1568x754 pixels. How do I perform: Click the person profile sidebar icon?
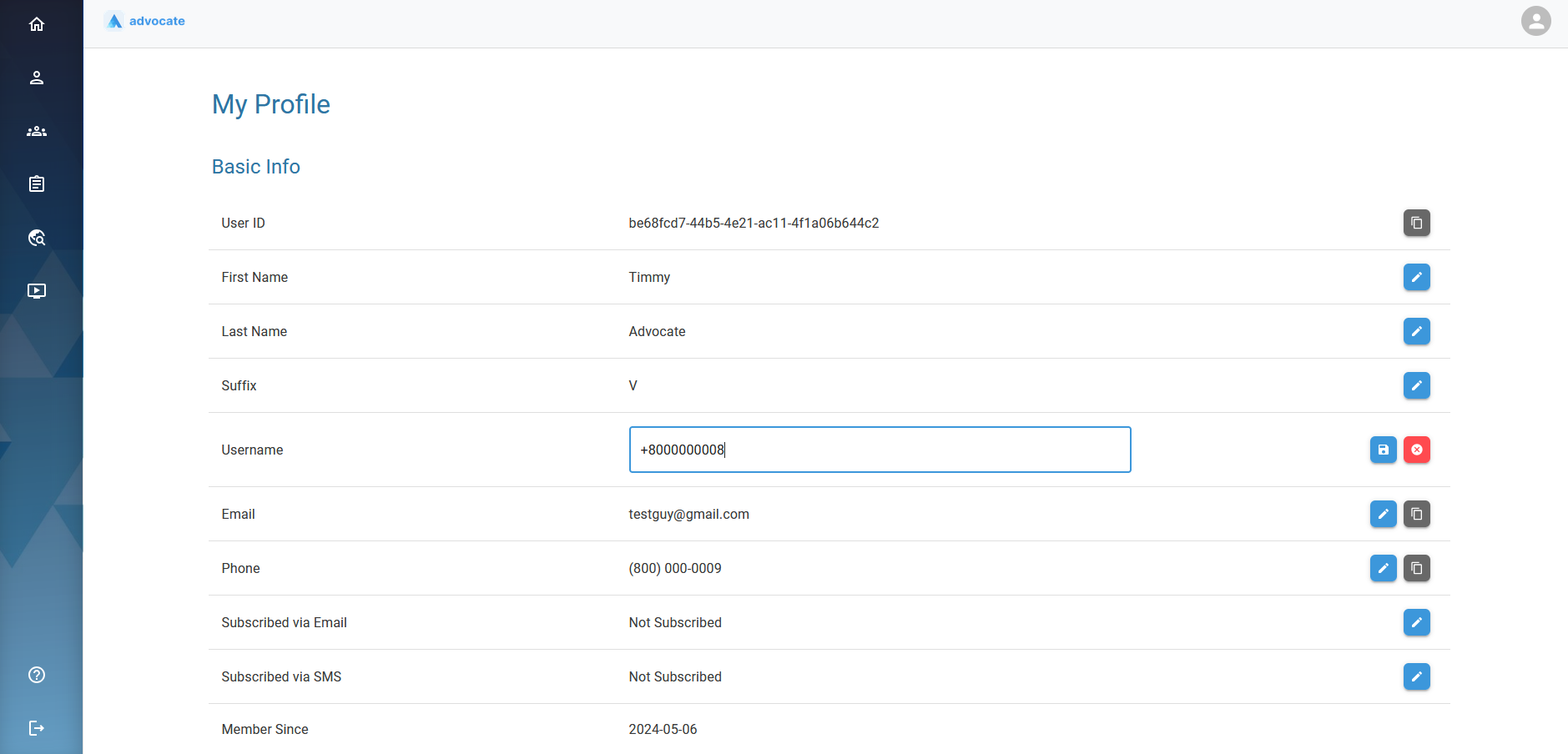[x=37, y=78]
